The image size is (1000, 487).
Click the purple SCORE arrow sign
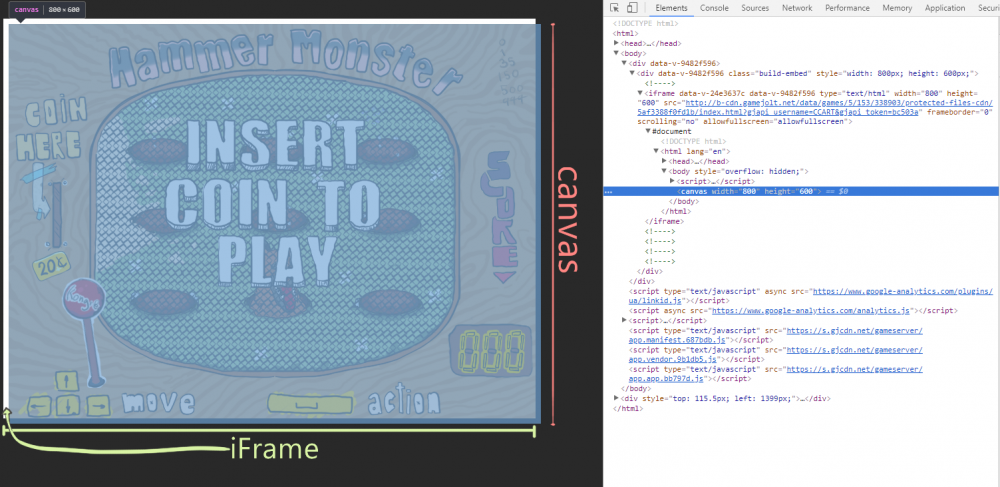501,217
